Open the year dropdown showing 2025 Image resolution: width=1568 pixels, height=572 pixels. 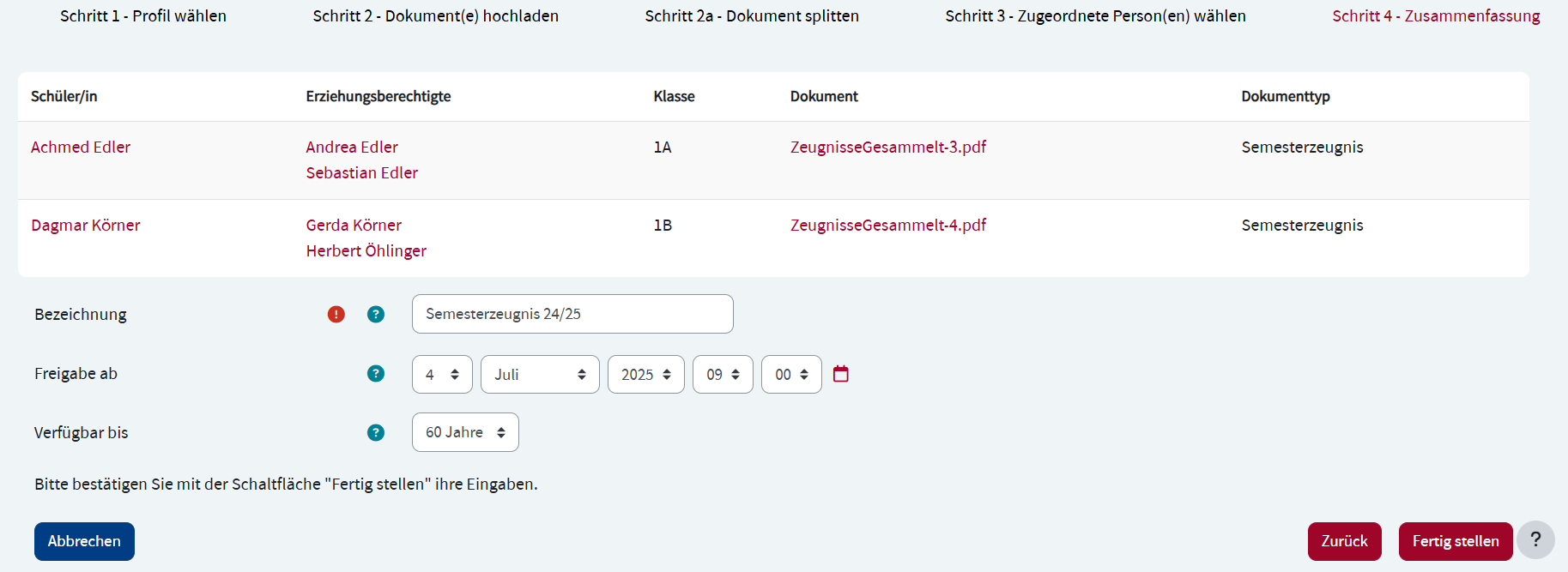[645, 375]
